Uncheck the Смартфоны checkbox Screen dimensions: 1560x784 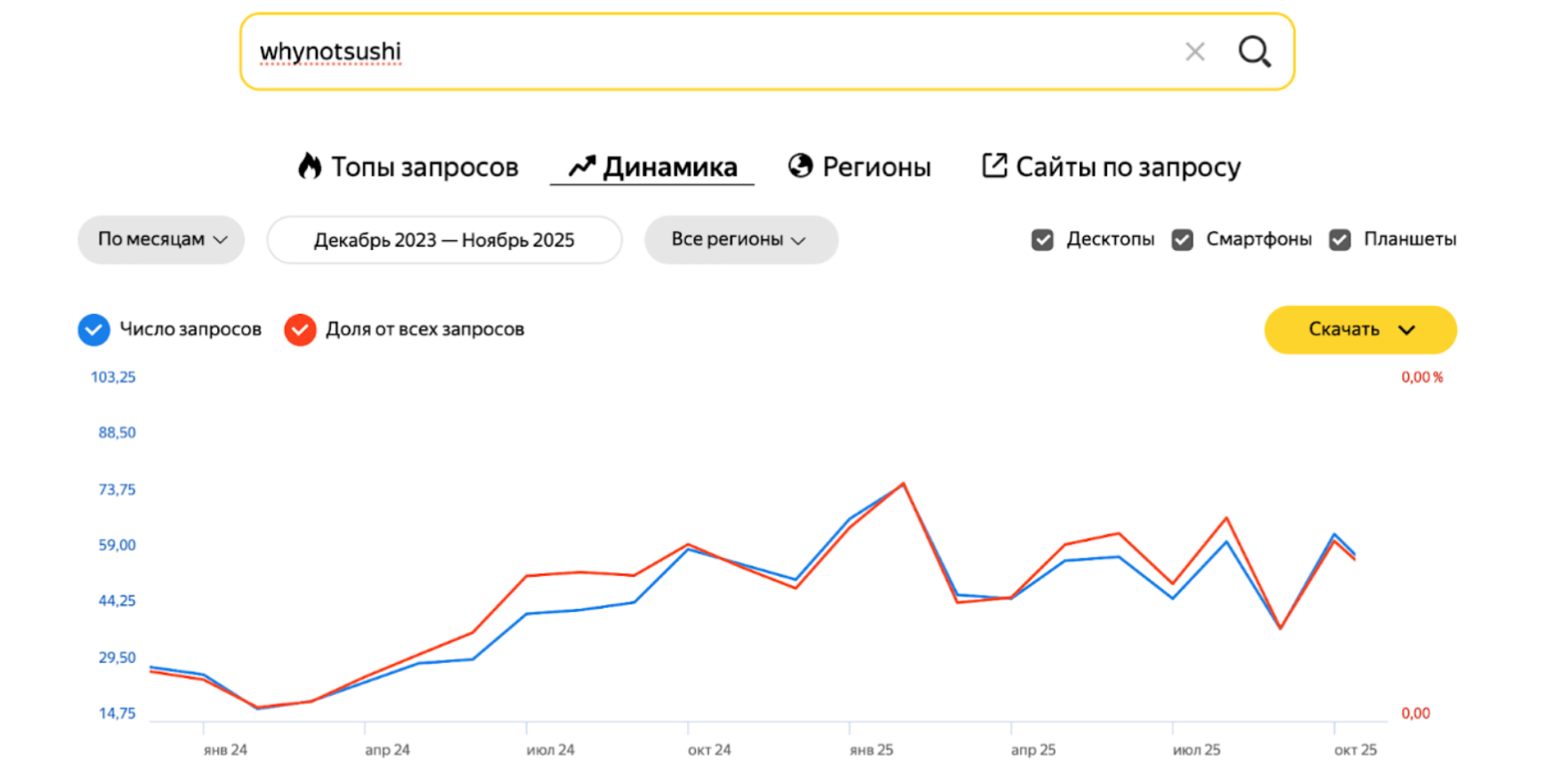click(1182, 239)
